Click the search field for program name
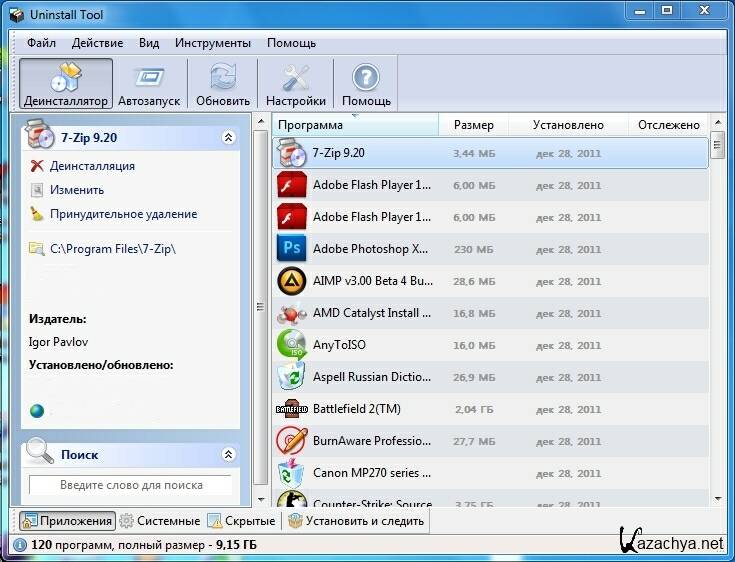The image size is (735, 562). point(130,484)
